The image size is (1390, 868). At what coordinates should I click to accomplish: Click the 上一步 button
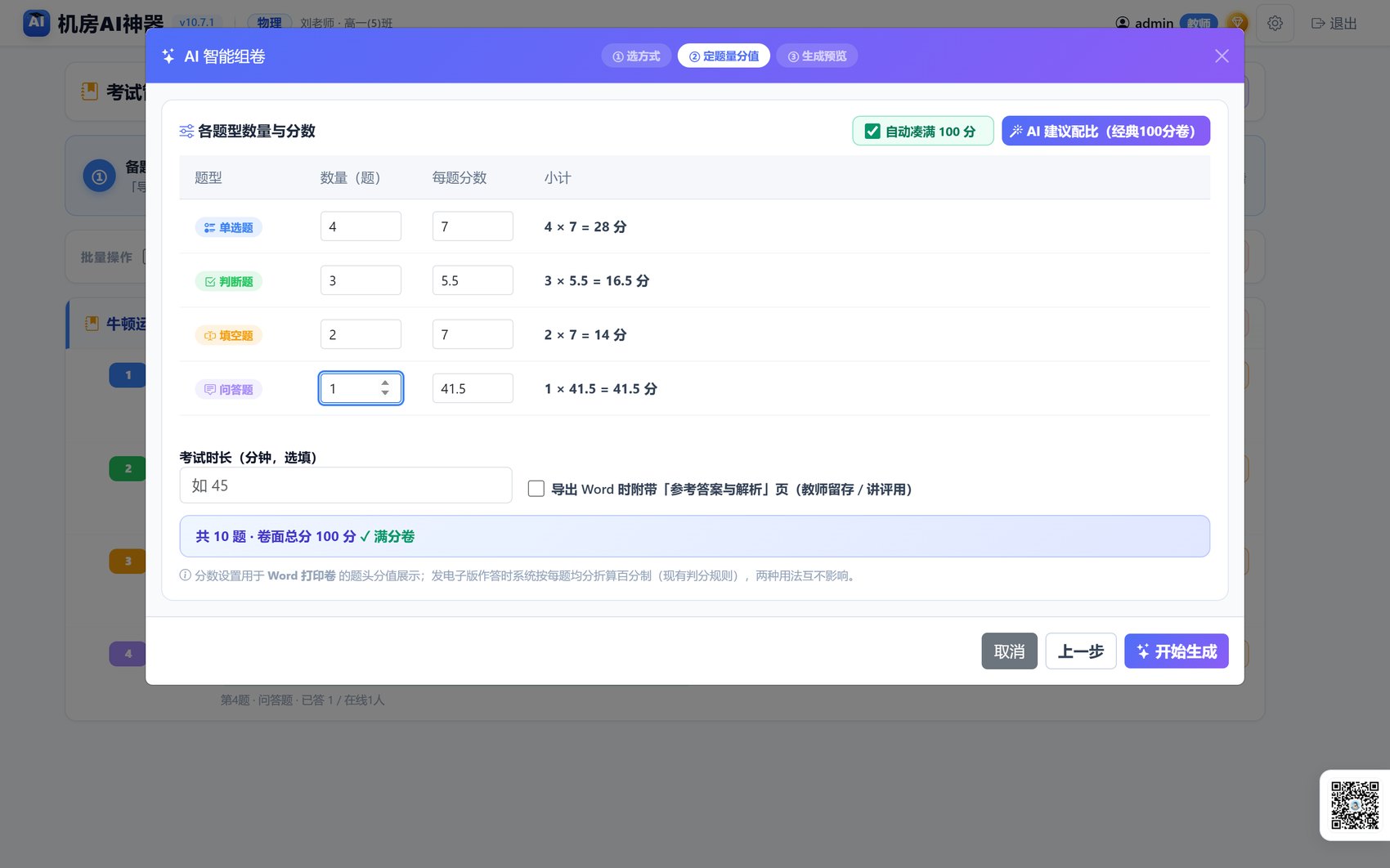point(1080,651)
